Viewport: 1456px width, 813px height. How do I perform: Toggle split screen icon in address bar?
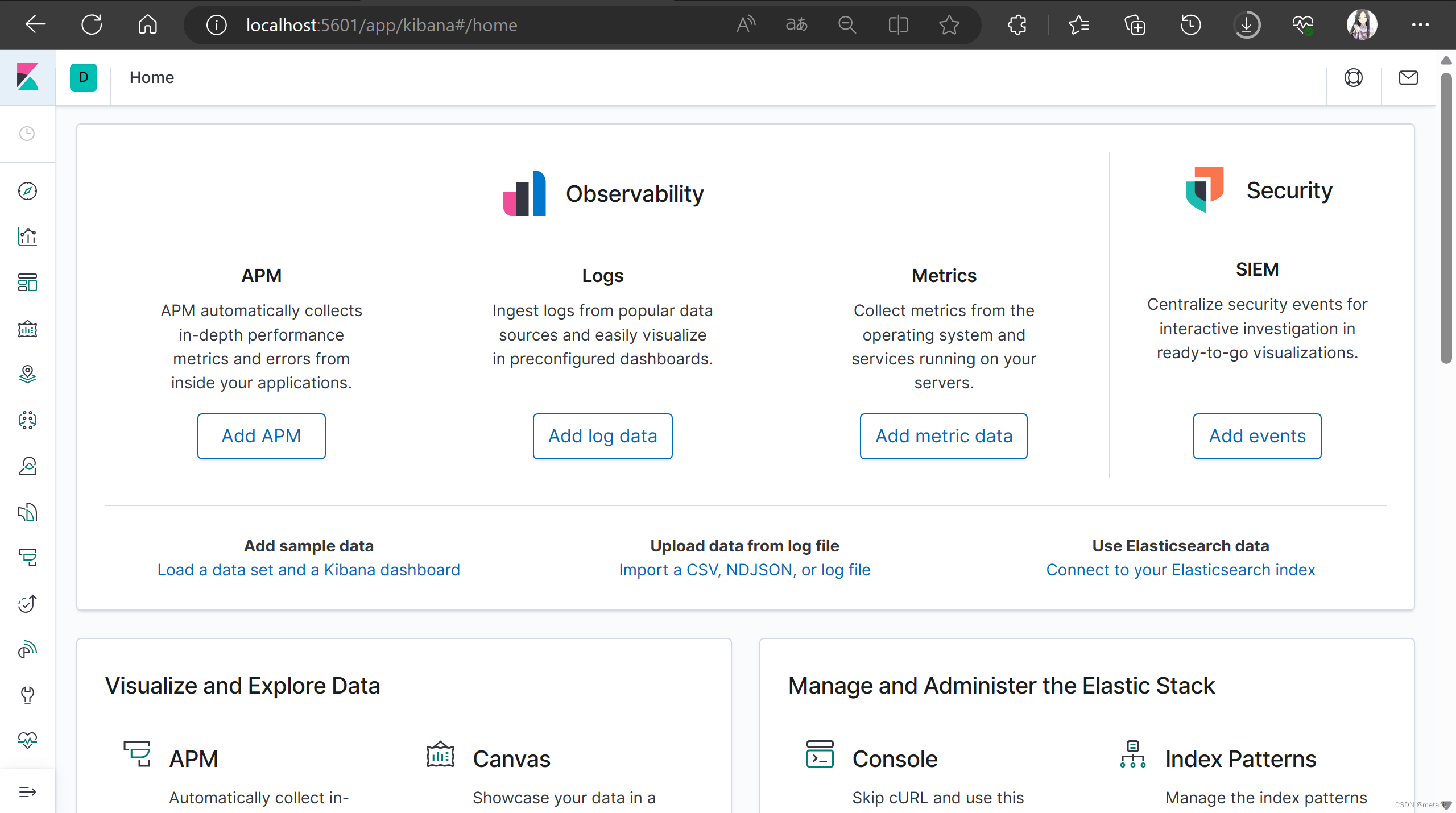[x=898, y=24]
